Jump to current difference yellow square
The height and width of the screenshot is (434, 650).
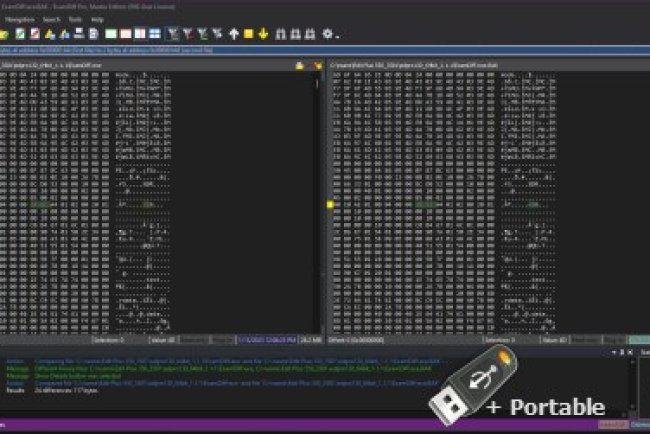point(248,34)
